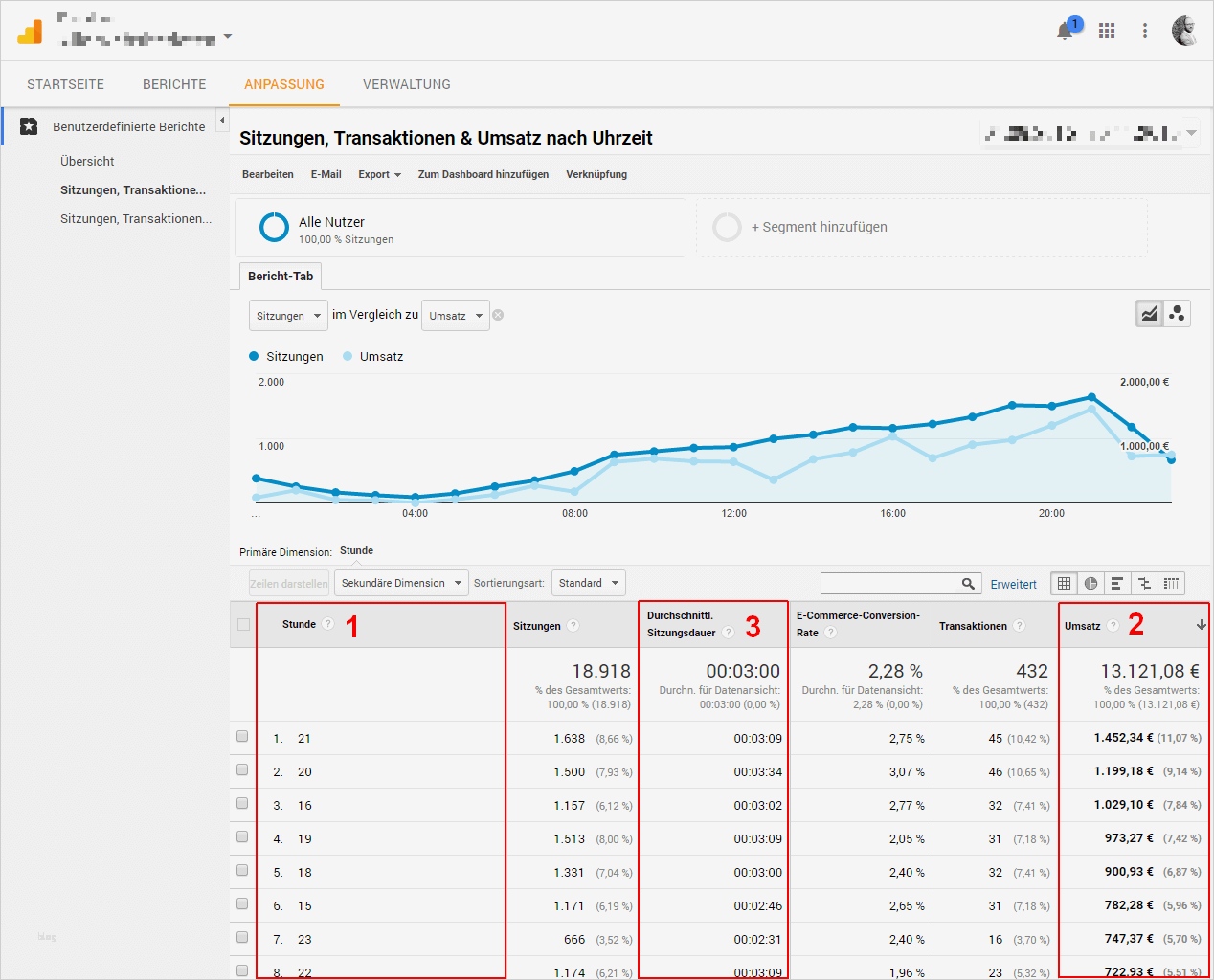Start the table search with the magnifier icon
The width and height of the screenshot is (1214, 980).
coord(968,583)
